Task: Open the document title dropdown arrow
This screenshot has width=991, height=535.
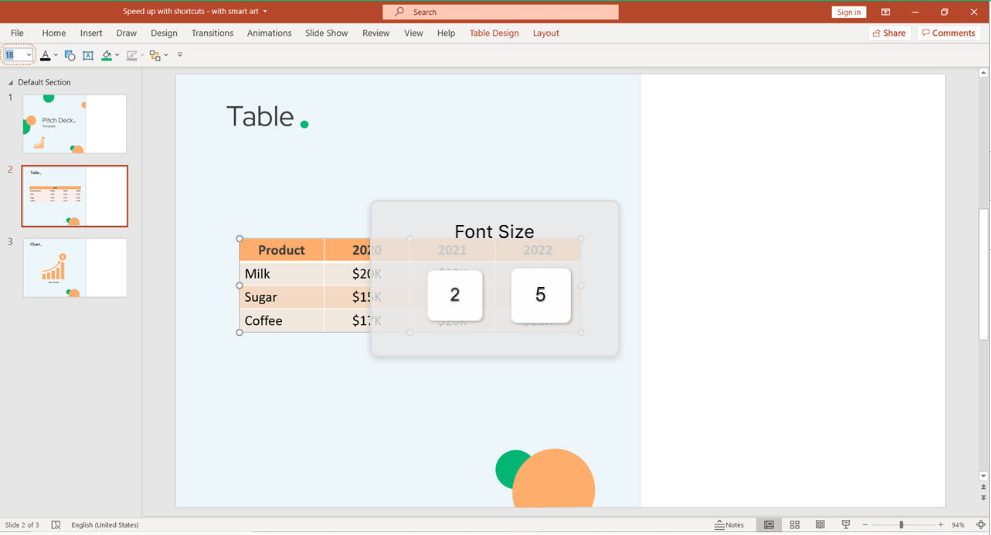Action: 265,11
